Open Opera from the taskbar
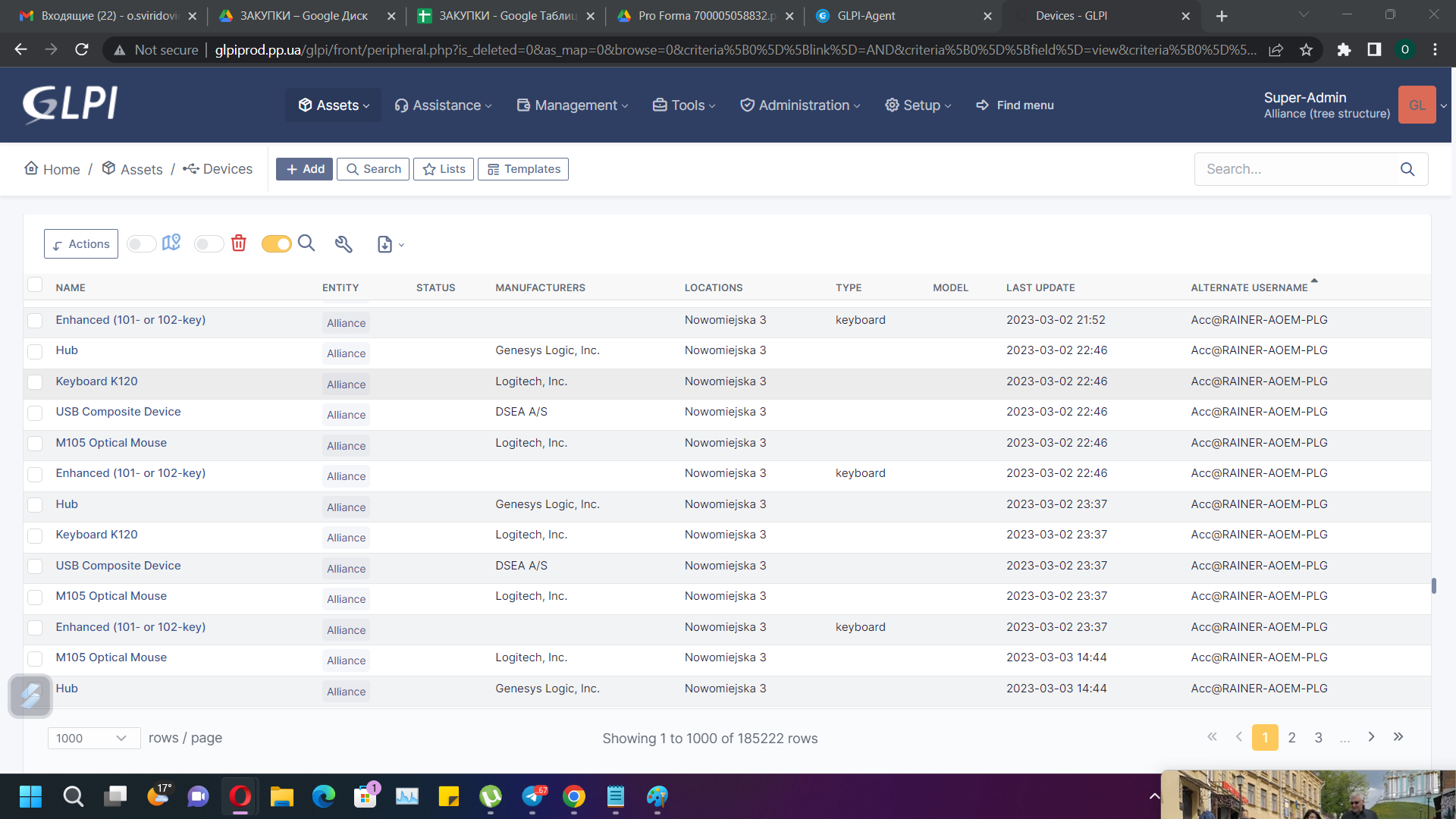The image size is (1456, 819). [240, 796]
